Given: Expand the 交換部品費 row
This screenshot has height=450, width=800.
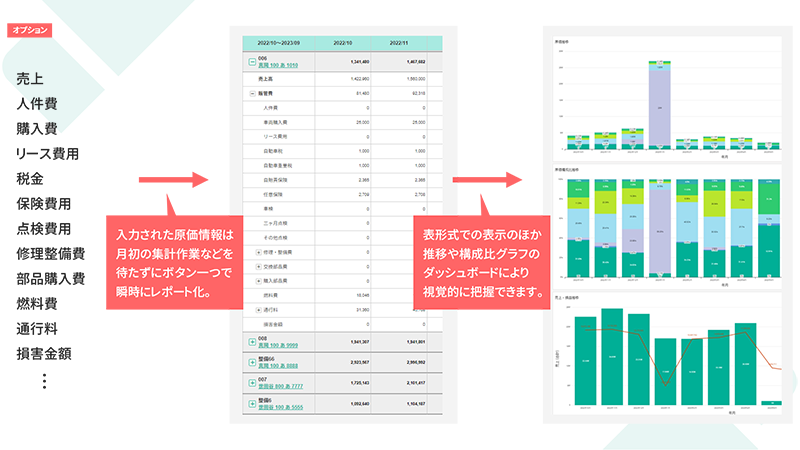Looking at the screenshot, I should [259, 267].
